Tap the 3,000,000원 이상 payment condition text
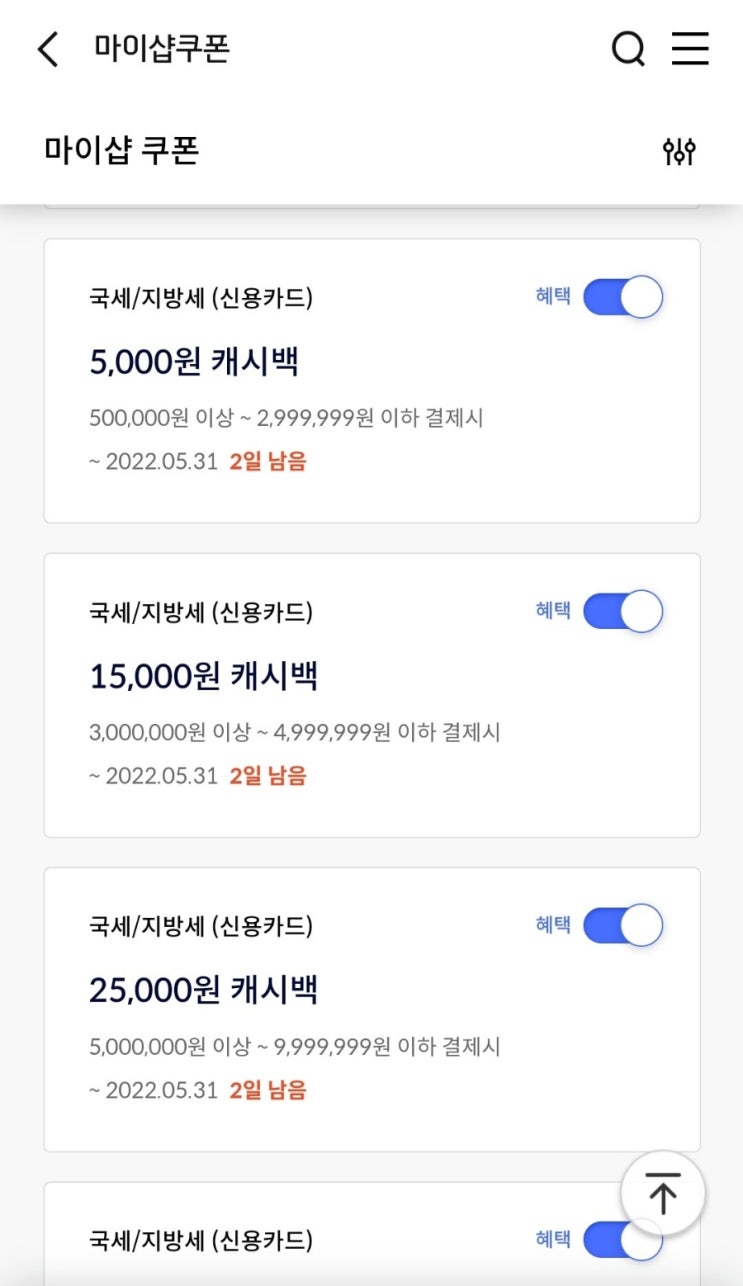The height and width of the screenshot is (1286, 743). [294, 732]
